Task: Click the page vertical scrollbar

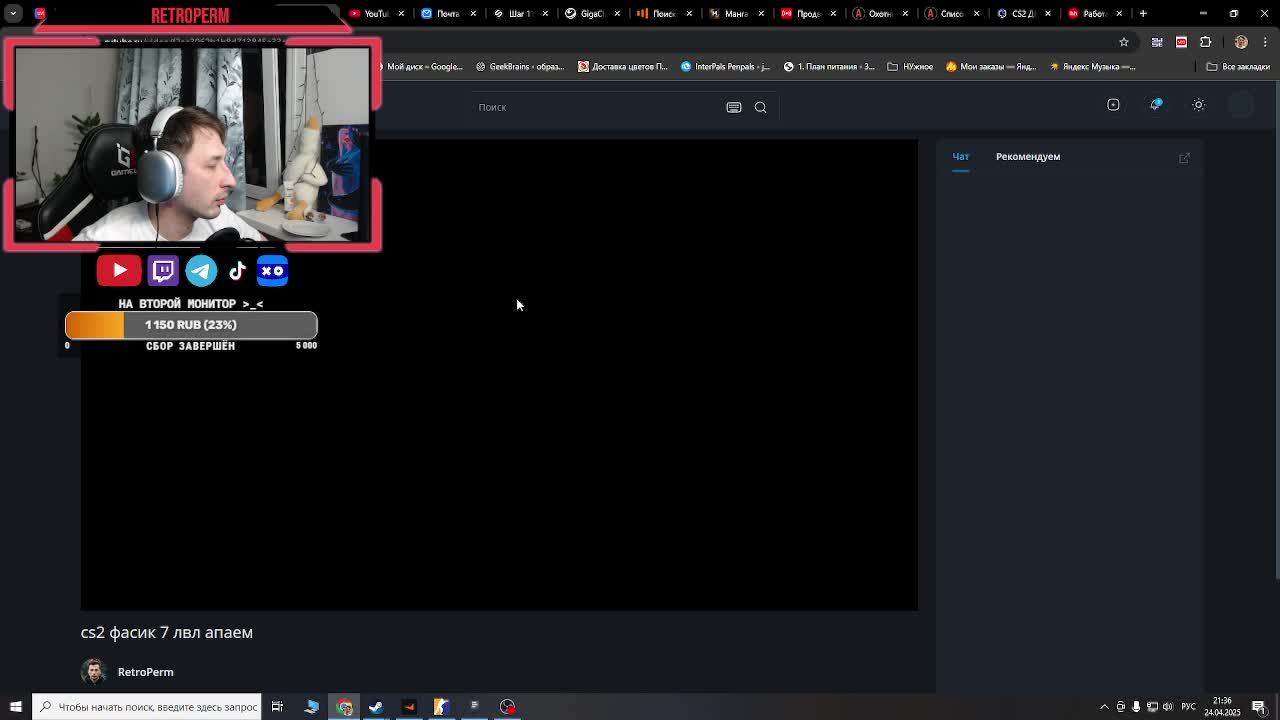Action: coord(1276,330)
